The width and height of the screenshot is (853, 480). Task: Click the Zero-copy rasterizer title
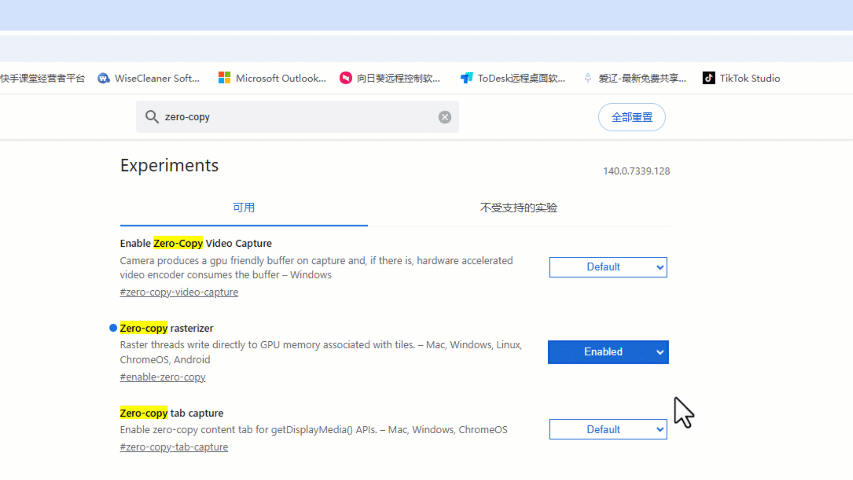point(166,328)
